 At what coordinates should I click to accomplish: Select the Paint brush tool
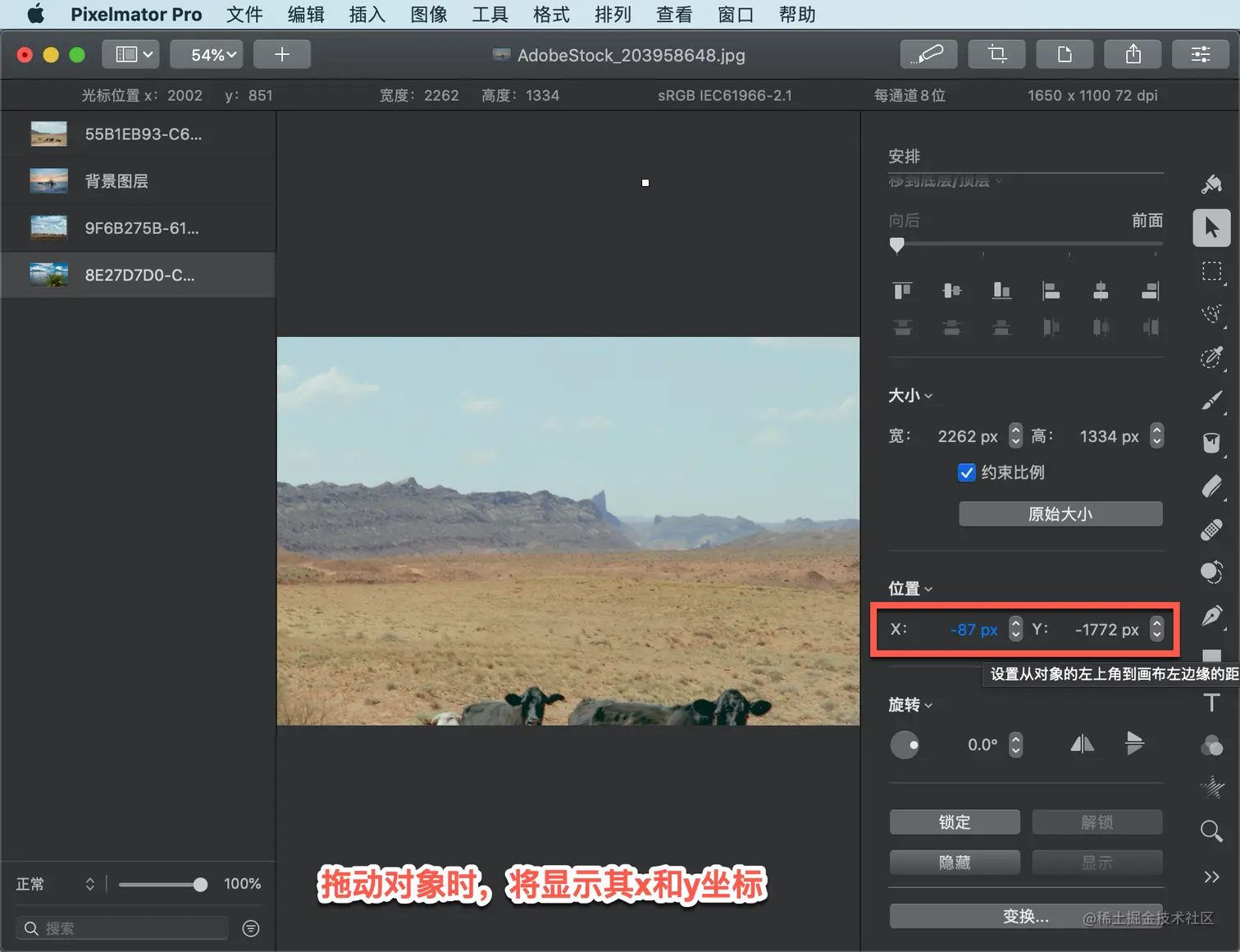1211,400
